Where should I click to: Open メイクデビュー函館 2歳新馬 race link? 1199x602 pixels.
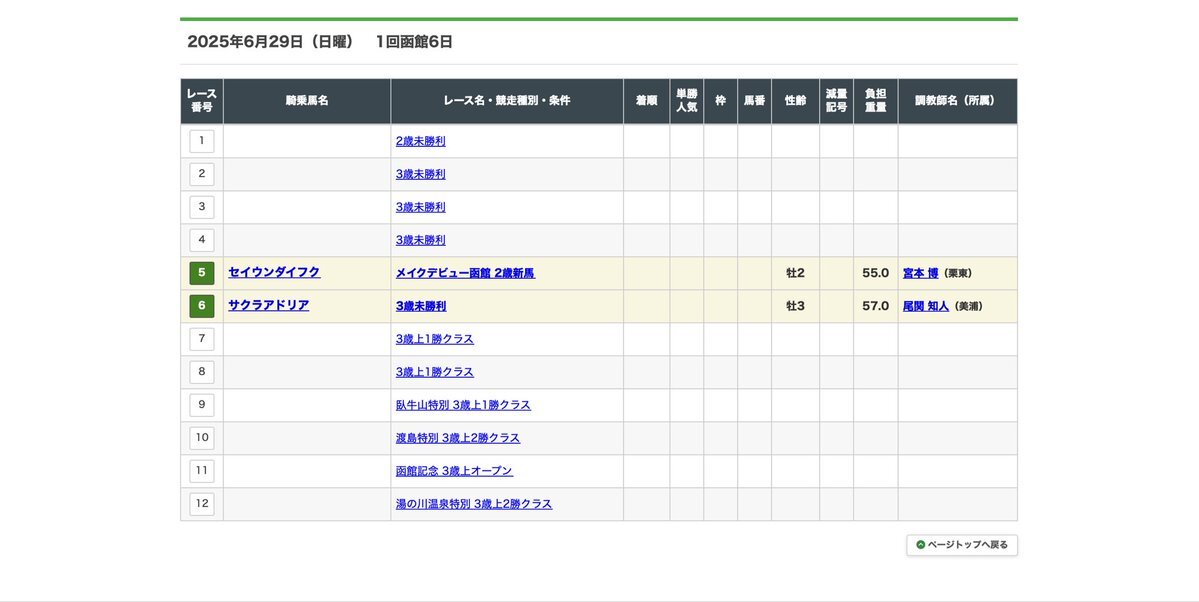point(466,273)
